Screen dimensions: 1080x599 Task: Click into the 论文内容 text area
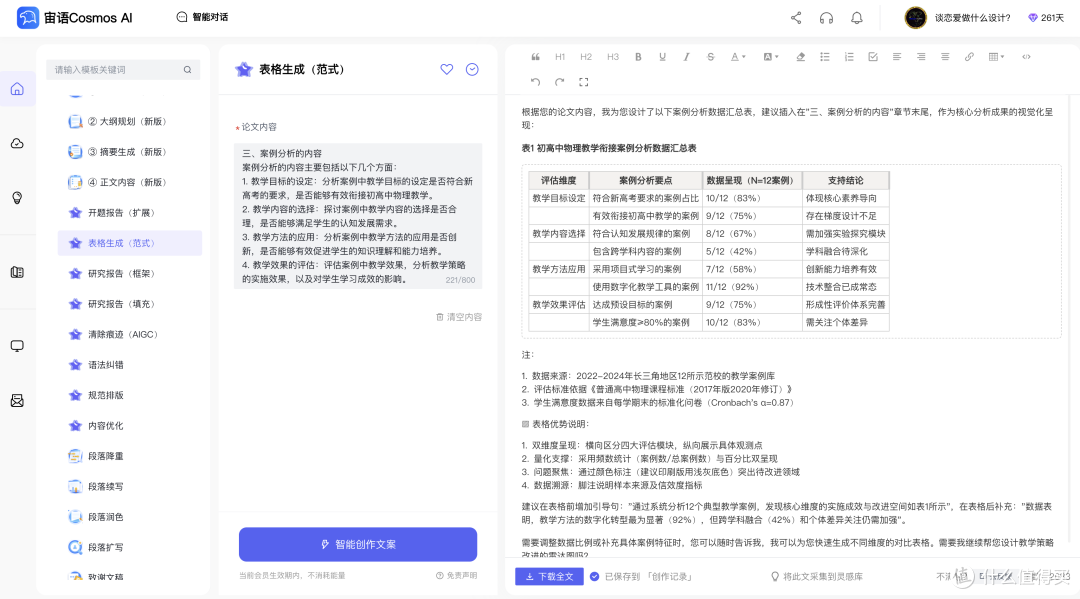coord(358,216)
